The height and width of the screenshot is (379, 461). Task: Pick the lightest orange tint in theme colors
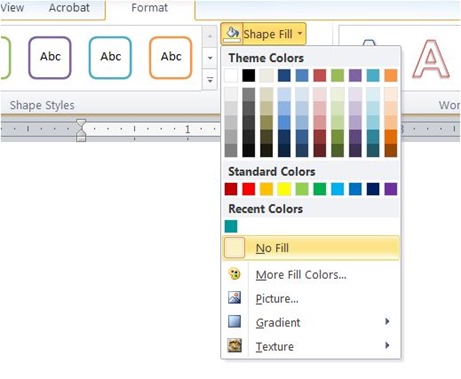coord(391,94)
